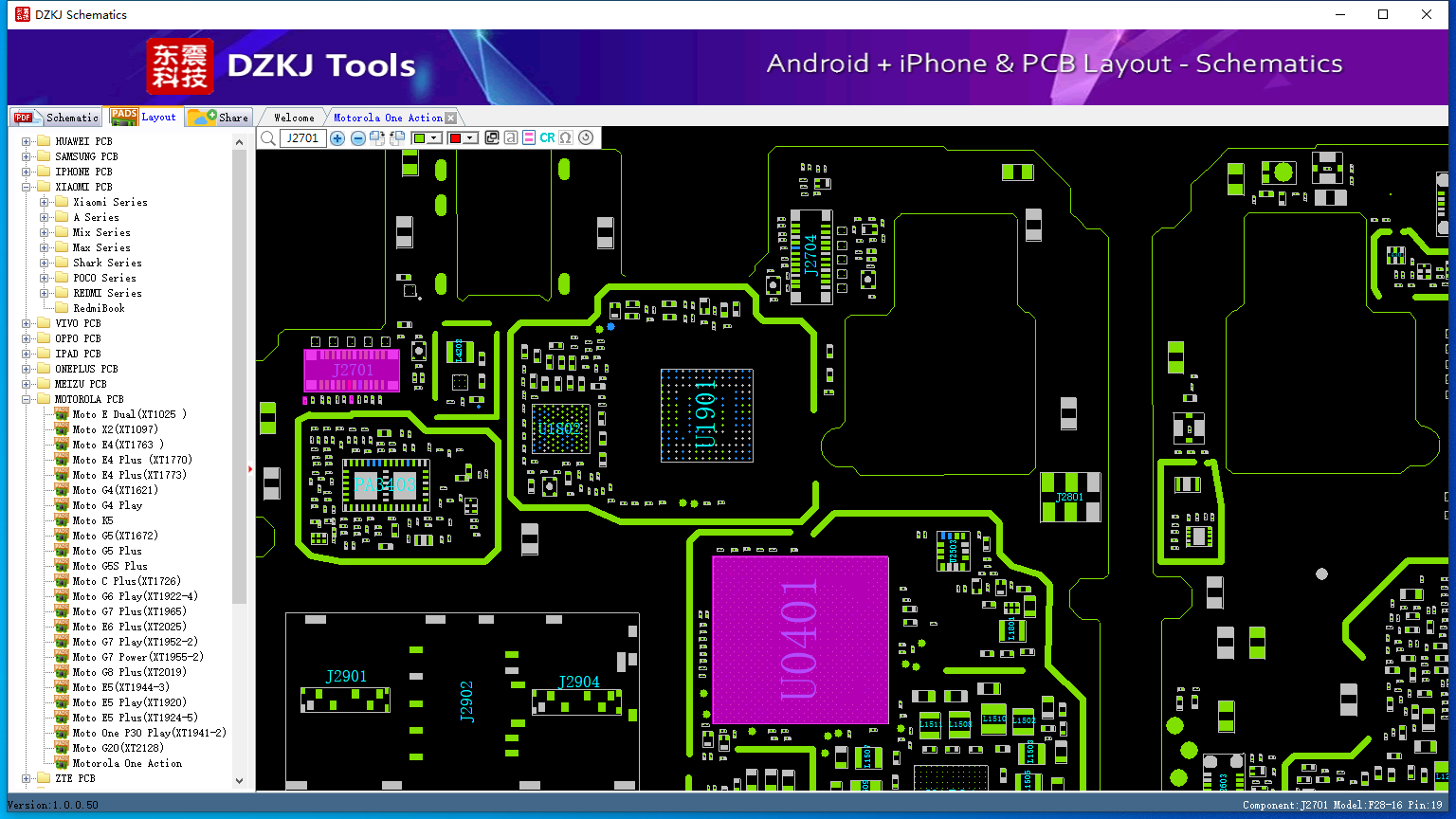Image resolution: width=1456 pixels, height=819 pixels.
Task: Open Moto G7 Power(XT1955-2) layout
Action: pyautogui.click(x=137, y=657)
